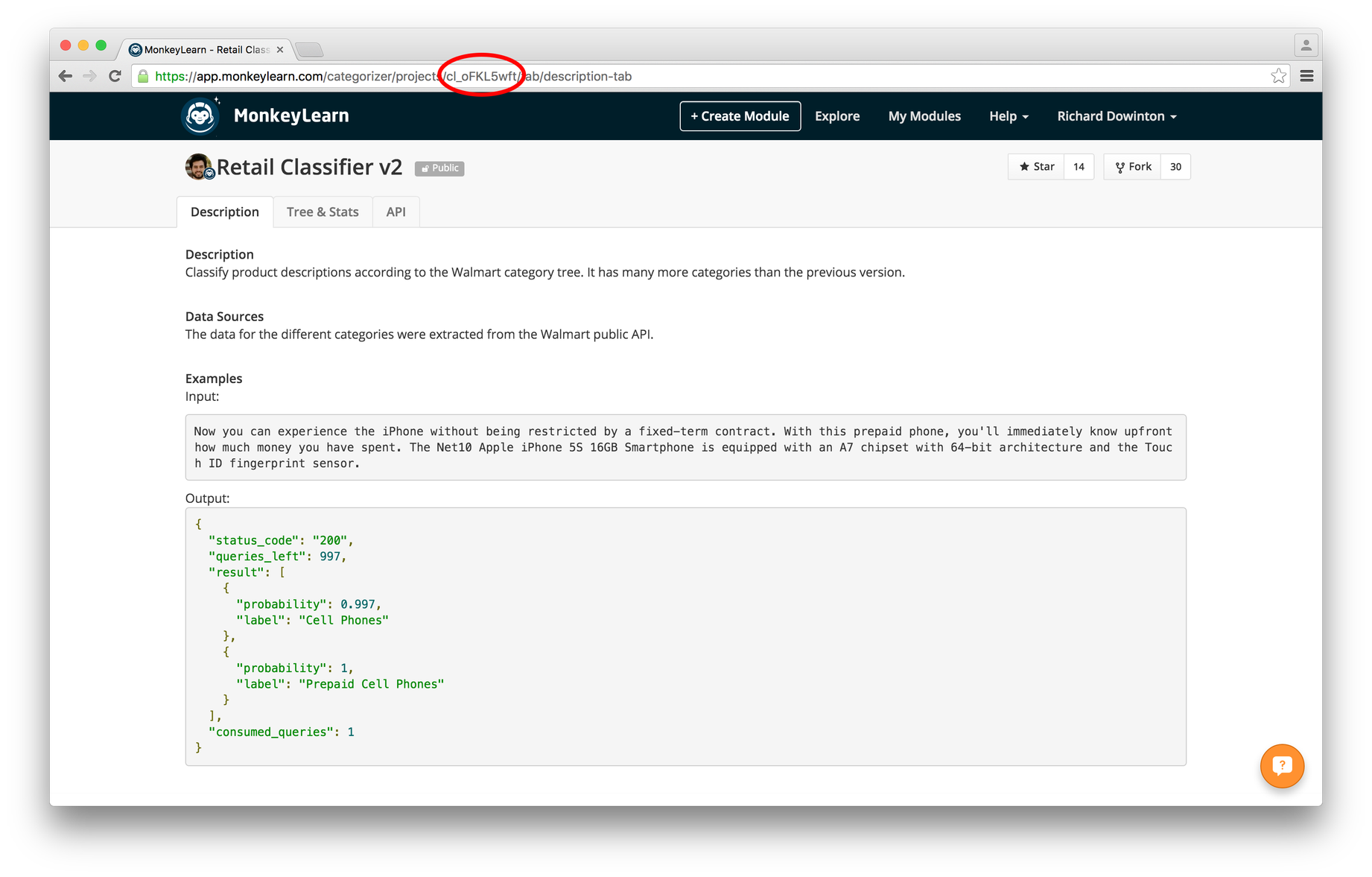Click the "Examples" heading
The image size is (1372, 877).
point(214,379)
